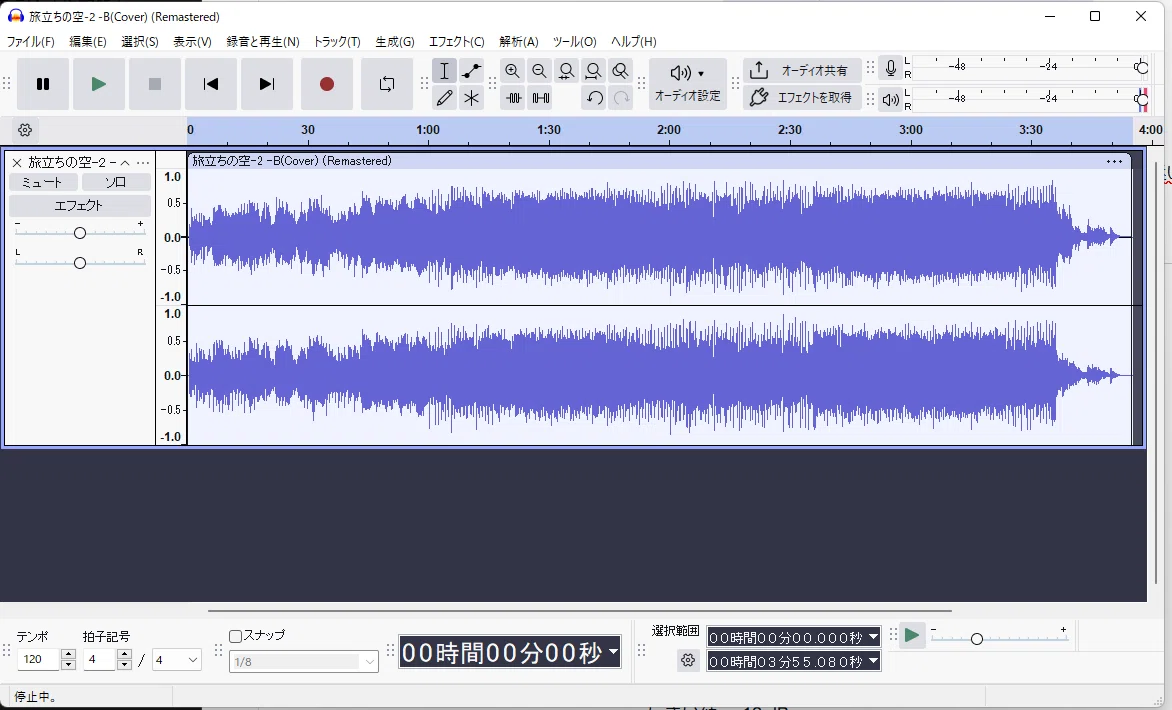Silence audio selection icon
Viewport: 1172px width, 710px height.
(x=540, y=98)
